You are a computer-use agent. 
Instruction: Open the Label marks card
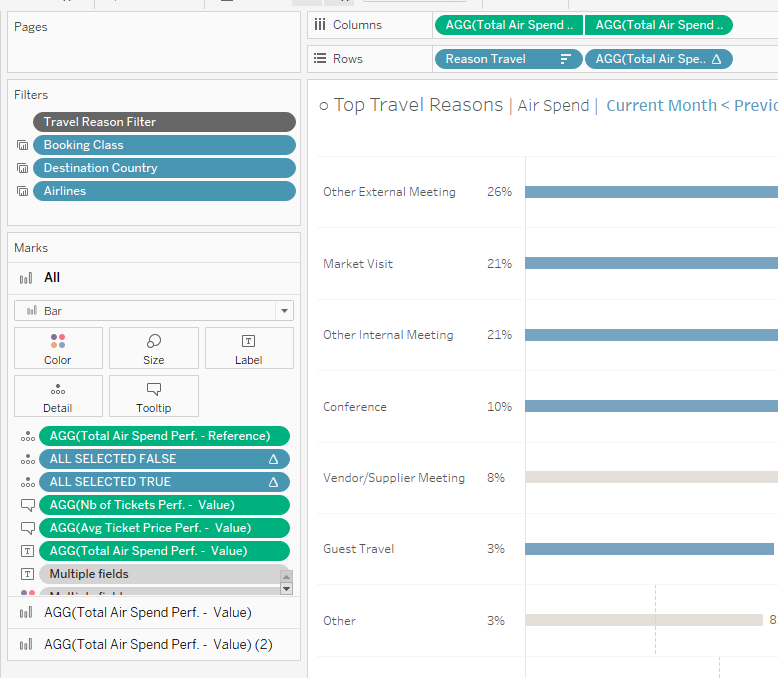click(249, 348)
